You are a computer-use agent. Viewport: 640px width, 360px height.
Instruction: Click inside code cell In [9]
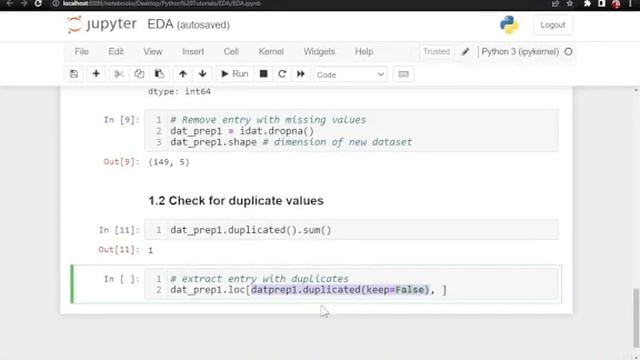(x=351, y=131)
